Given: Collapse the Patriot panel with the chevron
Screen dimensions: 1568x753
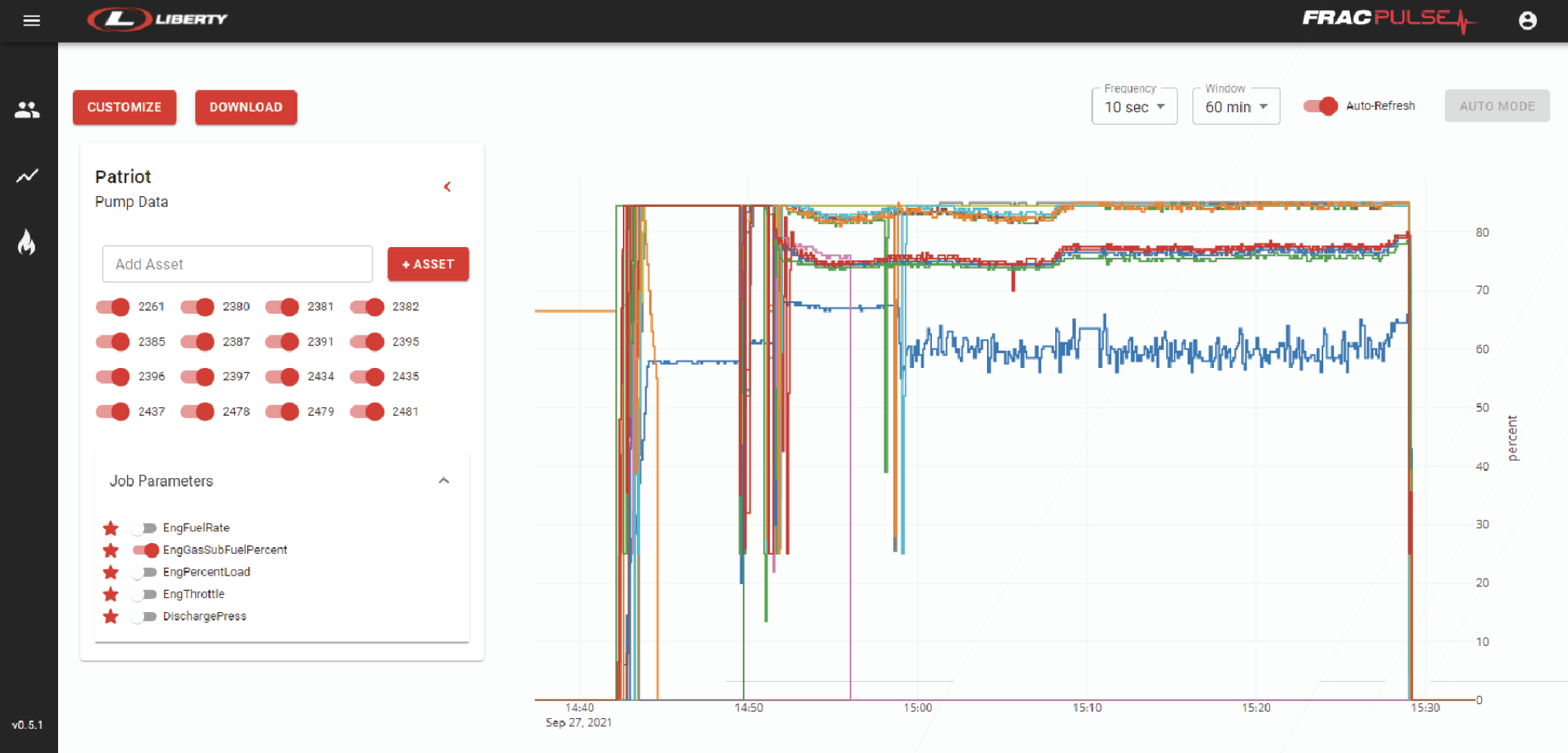Looking at the screenshot, I should (x=447, y=187).
